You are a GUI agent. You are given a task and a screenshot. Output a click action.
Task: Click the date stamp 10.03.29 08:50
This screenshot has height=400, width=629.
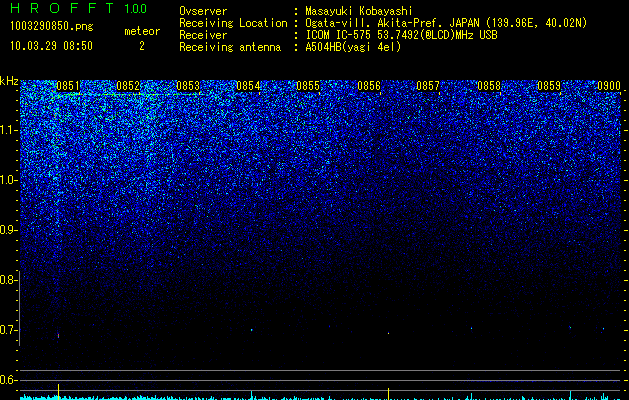pyautogui.click(x=51, y=46)
